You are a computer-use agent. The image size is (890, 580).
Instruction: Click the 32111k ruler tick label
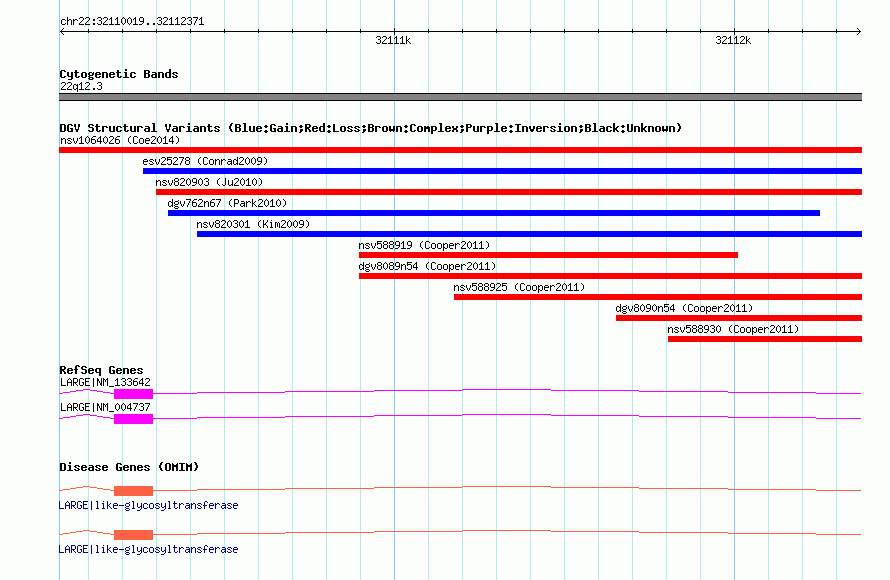[393, 40]
